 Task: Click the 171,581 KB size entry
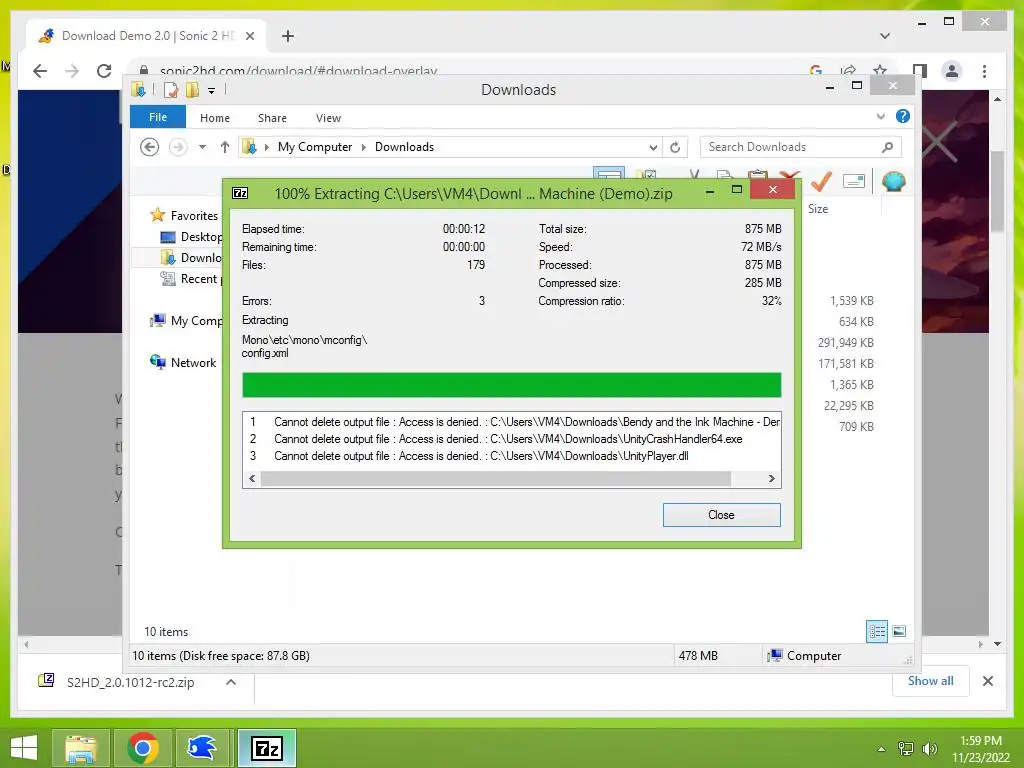pyautogui.click(x=846, y=364)
